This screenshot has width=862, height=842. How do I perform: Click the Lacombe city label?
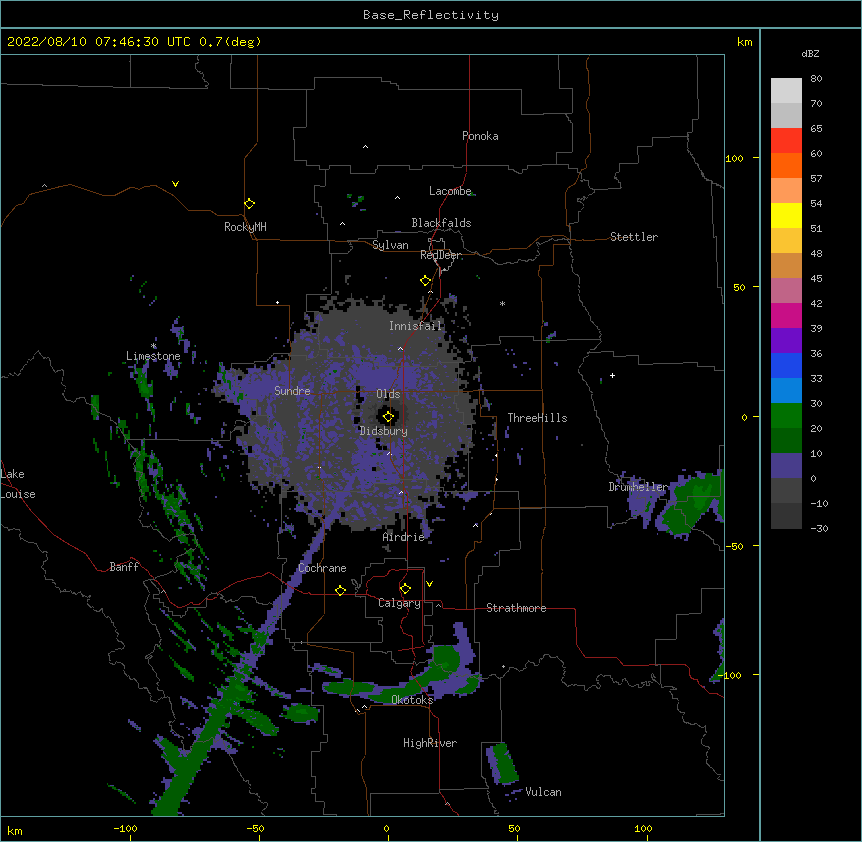[x=450, y=191]
